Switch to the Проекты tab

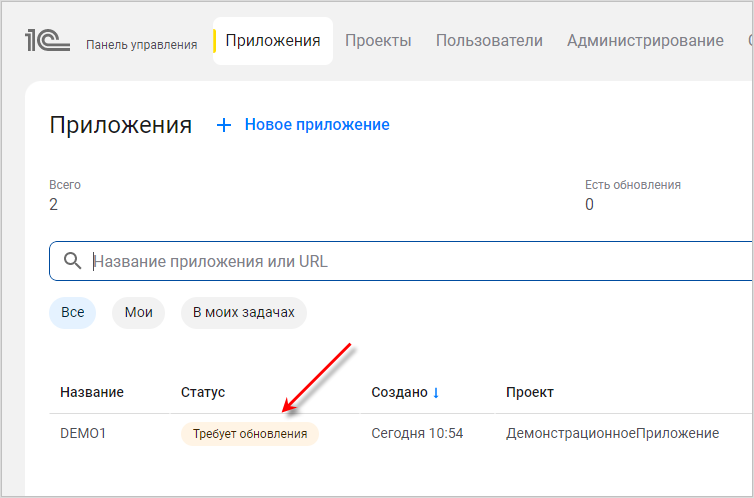[378, 41]
